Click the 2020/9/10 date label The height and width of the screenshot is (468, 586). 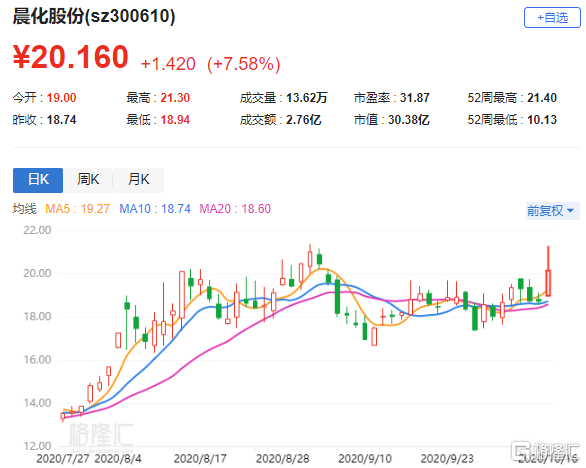point(365,459)
